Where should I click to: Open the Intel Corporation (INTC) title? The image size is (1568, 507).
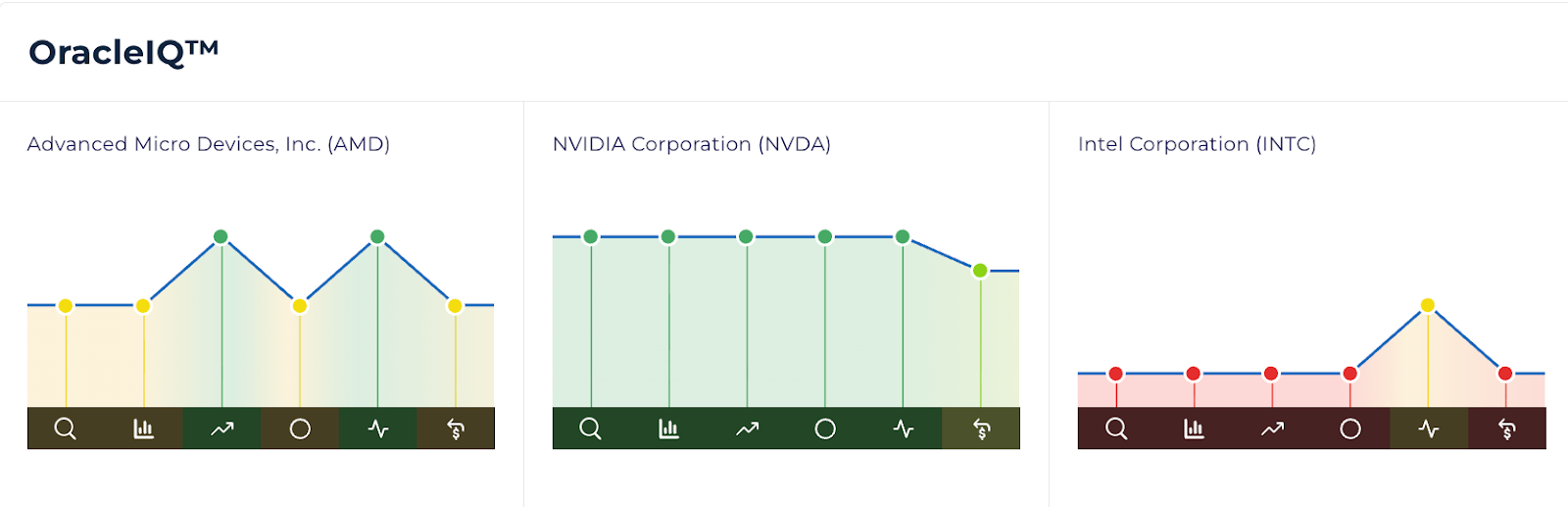point(1197,144)
